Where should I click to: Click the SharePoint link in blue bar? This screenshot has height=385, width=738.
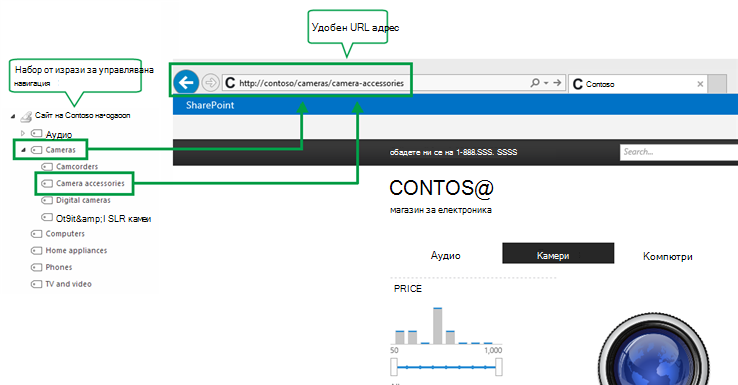click(210, 105)
